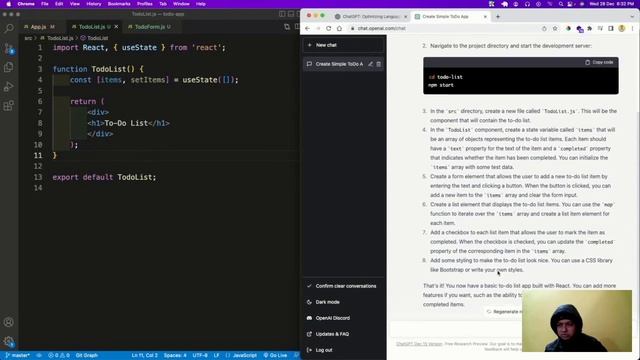Open Chrome profile avatar

(622, 29)
